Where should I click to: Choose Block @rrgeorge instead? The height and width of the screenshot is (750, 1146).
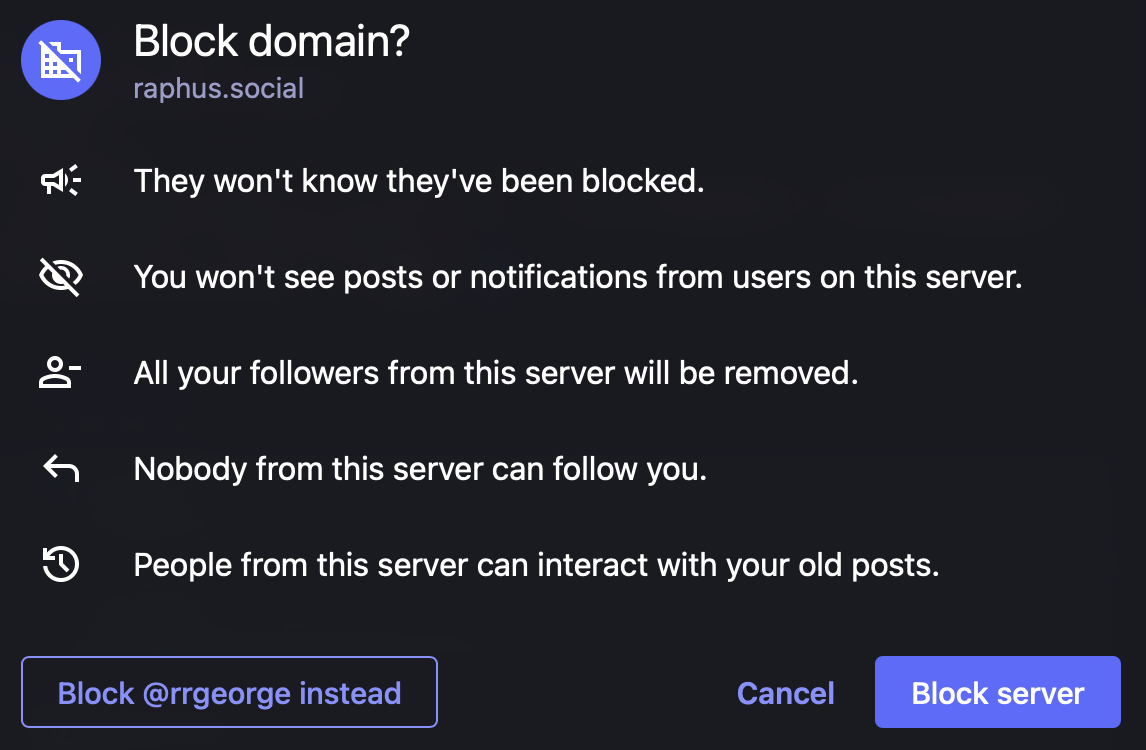coord(229,692)
